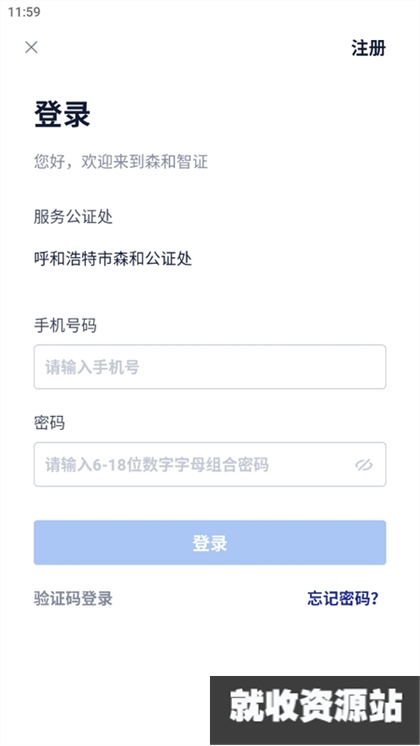
Task: Tap the 11:59 status bar clock
Action: tap(24, 12)
